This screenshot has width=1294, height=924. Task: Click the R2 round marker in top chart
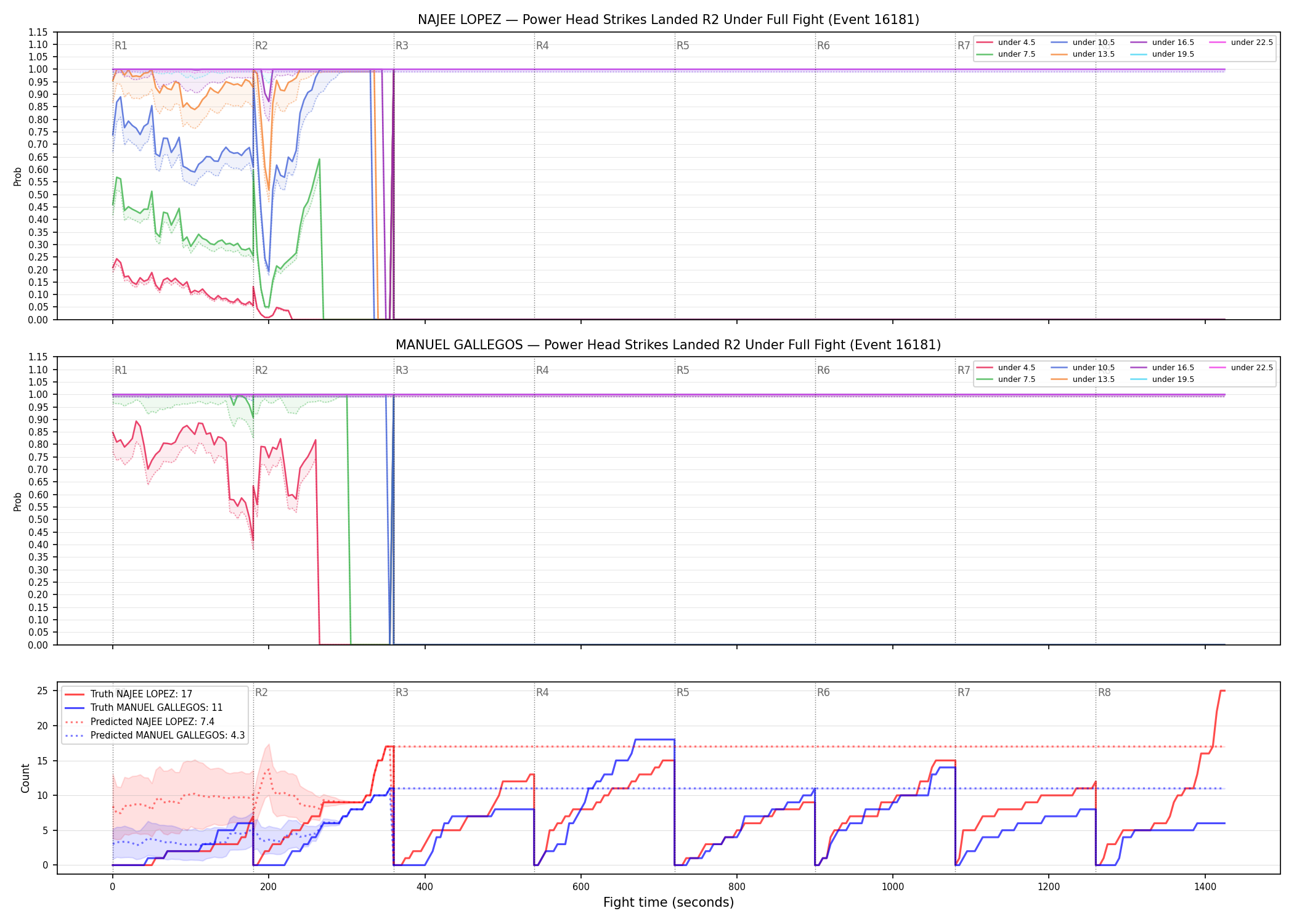coord(261,46)
